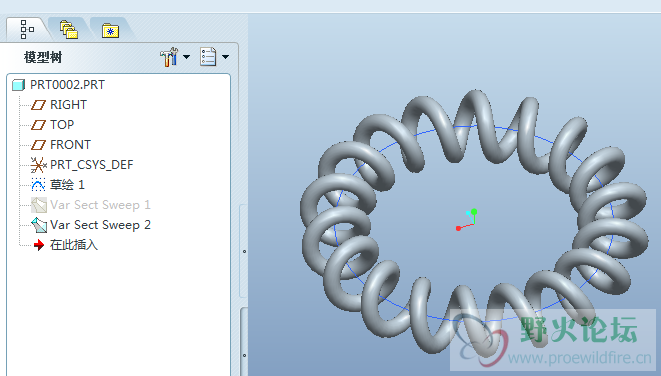Click the navigator panel collapse handle
This screenshot has width=661, height=376.
pos(244,251)
